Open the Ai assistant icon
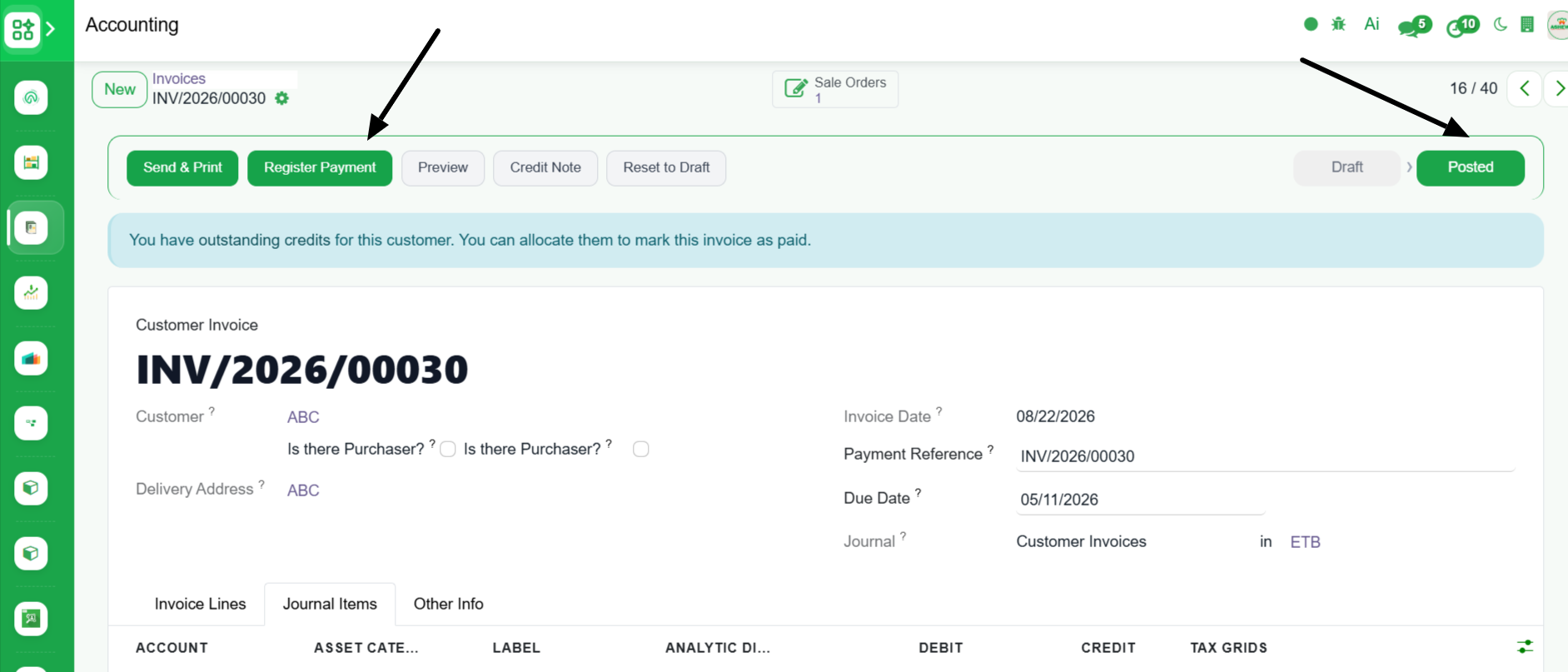The height and width of the screenshot is (672, 1568). pos(1371,24)
